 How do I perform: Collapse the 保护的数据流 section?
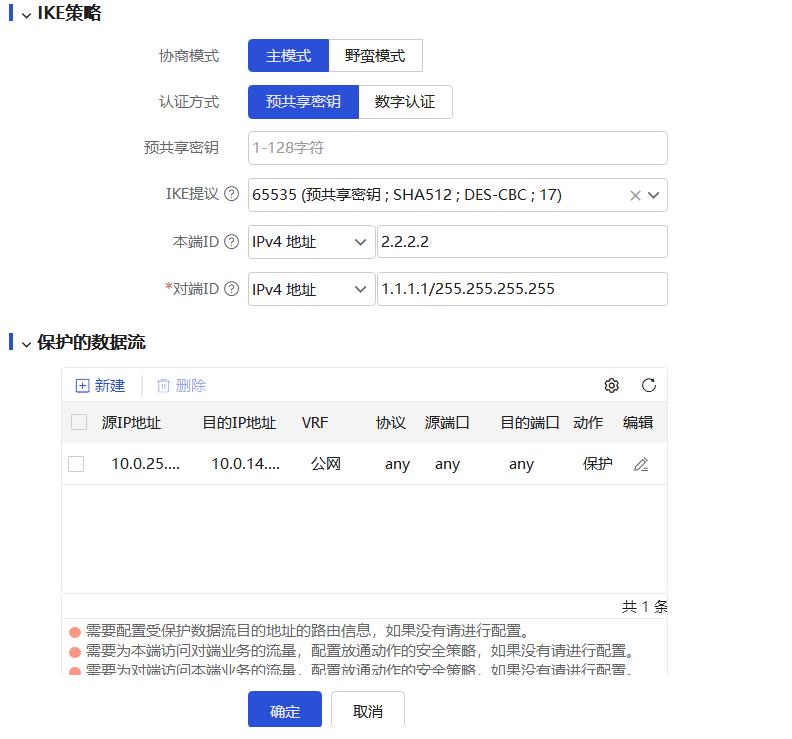coord(27,344)
